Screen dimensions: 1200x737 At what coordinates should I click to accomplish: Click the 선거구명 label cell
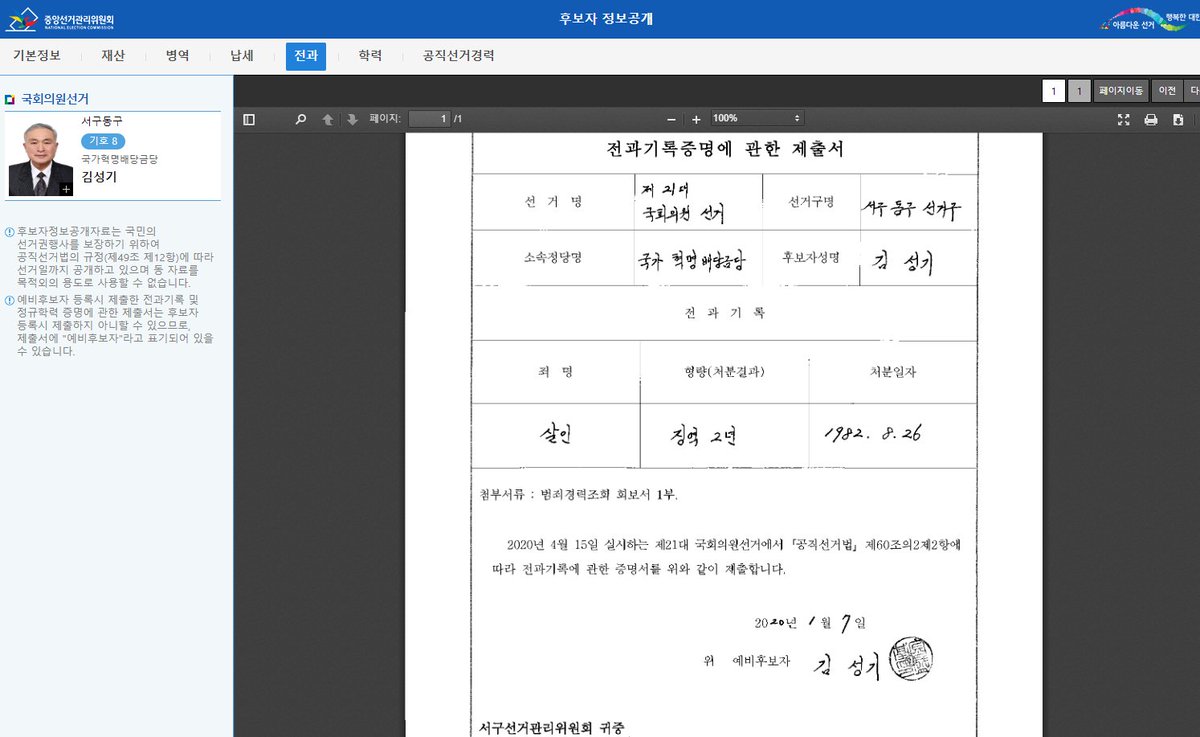[811, 201]
